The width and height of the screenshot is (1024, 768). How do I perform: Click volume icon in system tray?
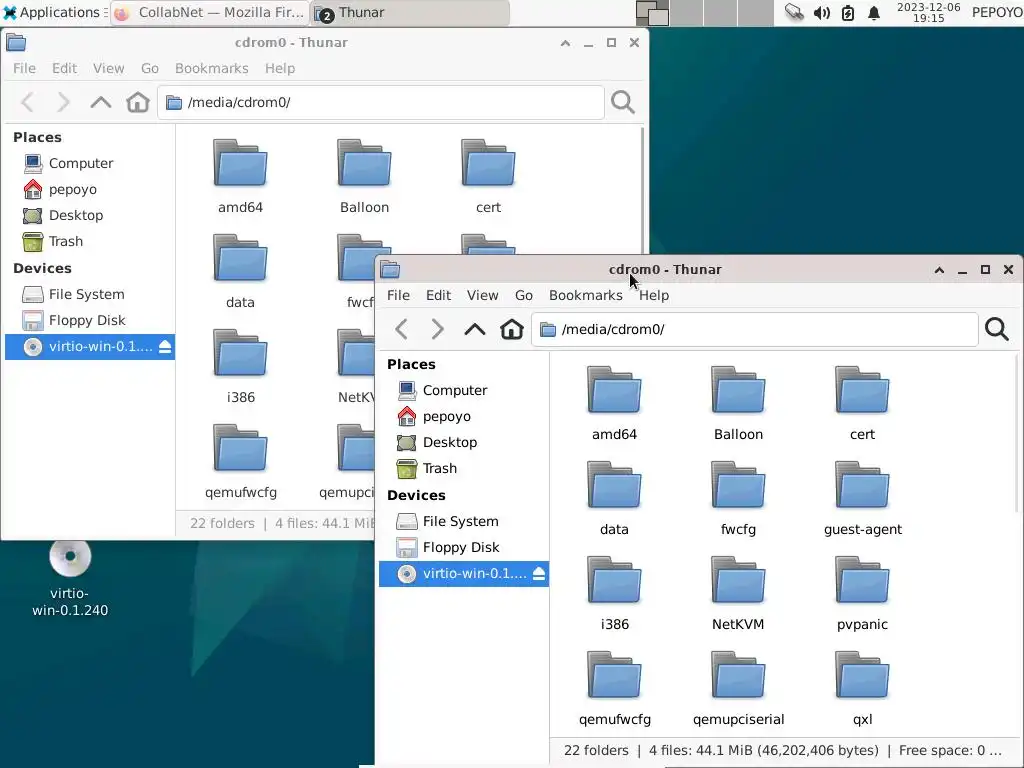pyautogui.click(x=822, y=12)
